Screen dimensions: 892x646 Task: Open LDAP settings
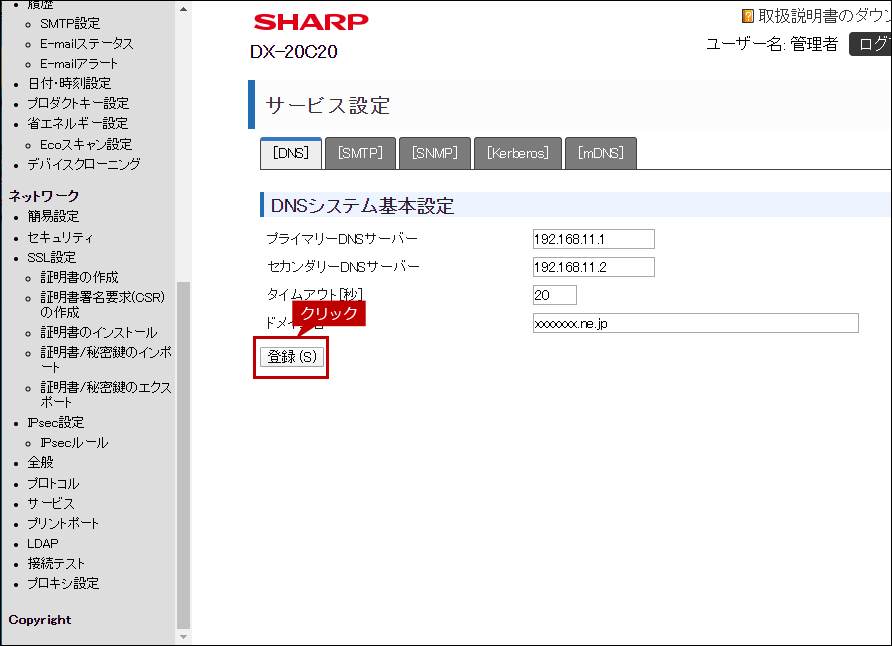[43, 543]
